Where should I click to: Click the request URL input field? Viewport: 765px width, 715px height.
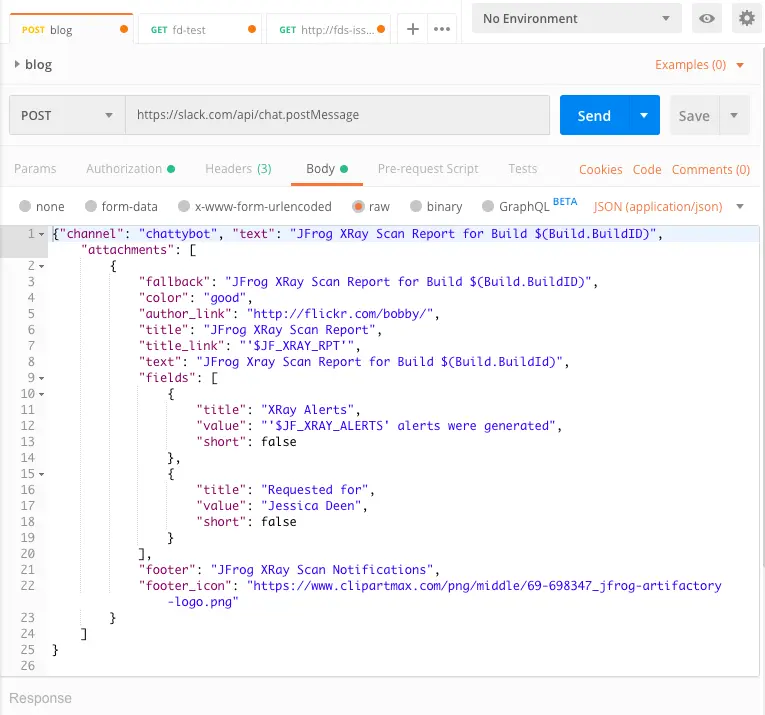pos(338,115)
